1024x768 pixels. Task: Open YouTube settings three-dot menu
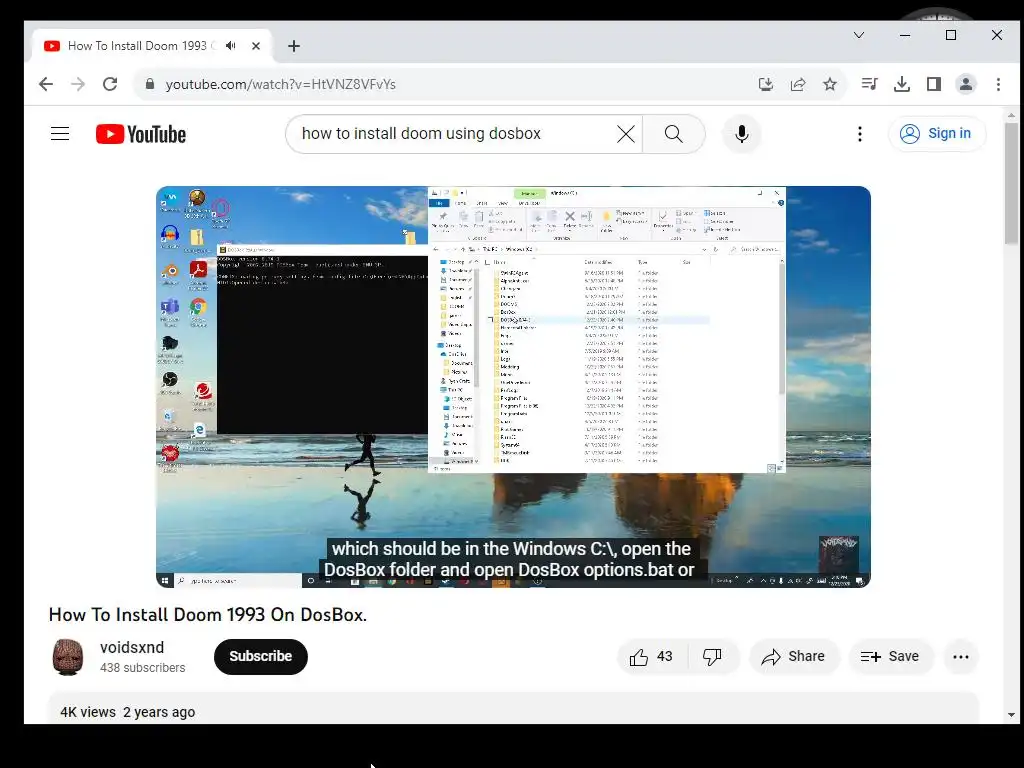point(859,134)
